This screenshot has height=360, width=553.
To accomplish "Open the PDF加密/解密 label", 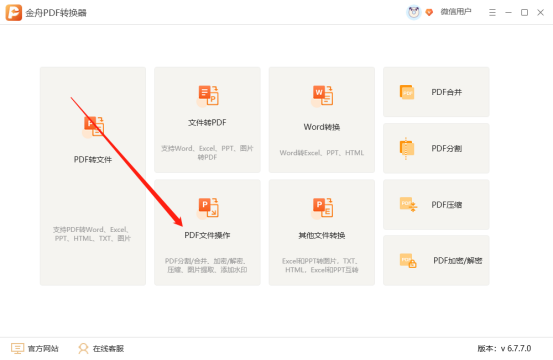I will [458, 261].
